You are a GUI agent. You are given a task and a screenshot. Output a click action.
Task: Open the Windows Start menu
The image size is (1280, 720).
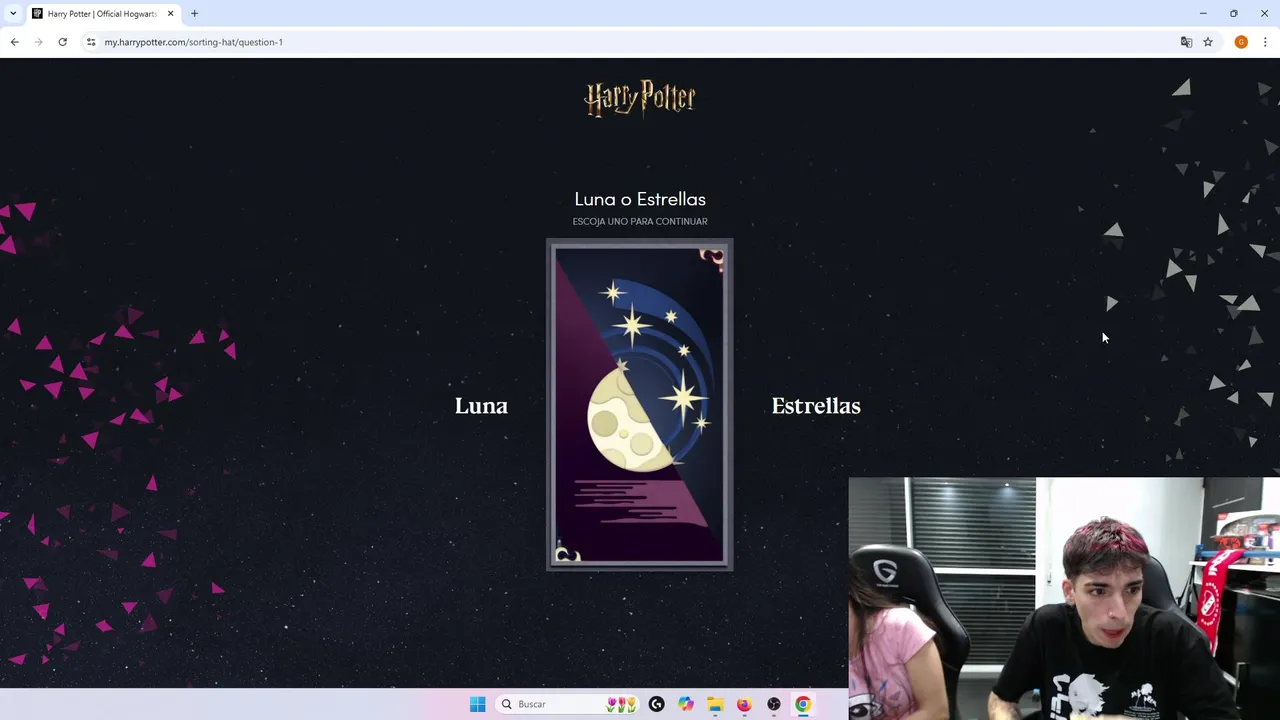[477, 704]
